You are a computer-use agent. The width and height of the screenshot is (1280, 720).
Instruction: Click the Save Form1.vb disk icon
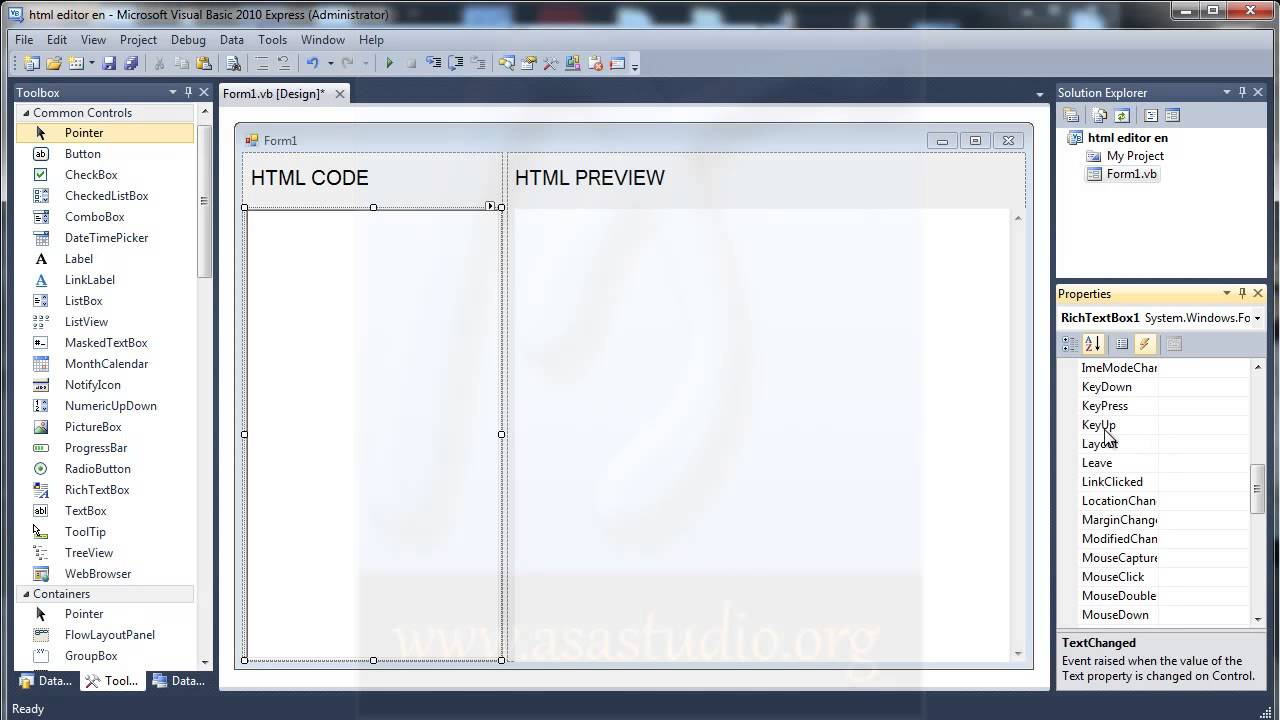[109, 63]
